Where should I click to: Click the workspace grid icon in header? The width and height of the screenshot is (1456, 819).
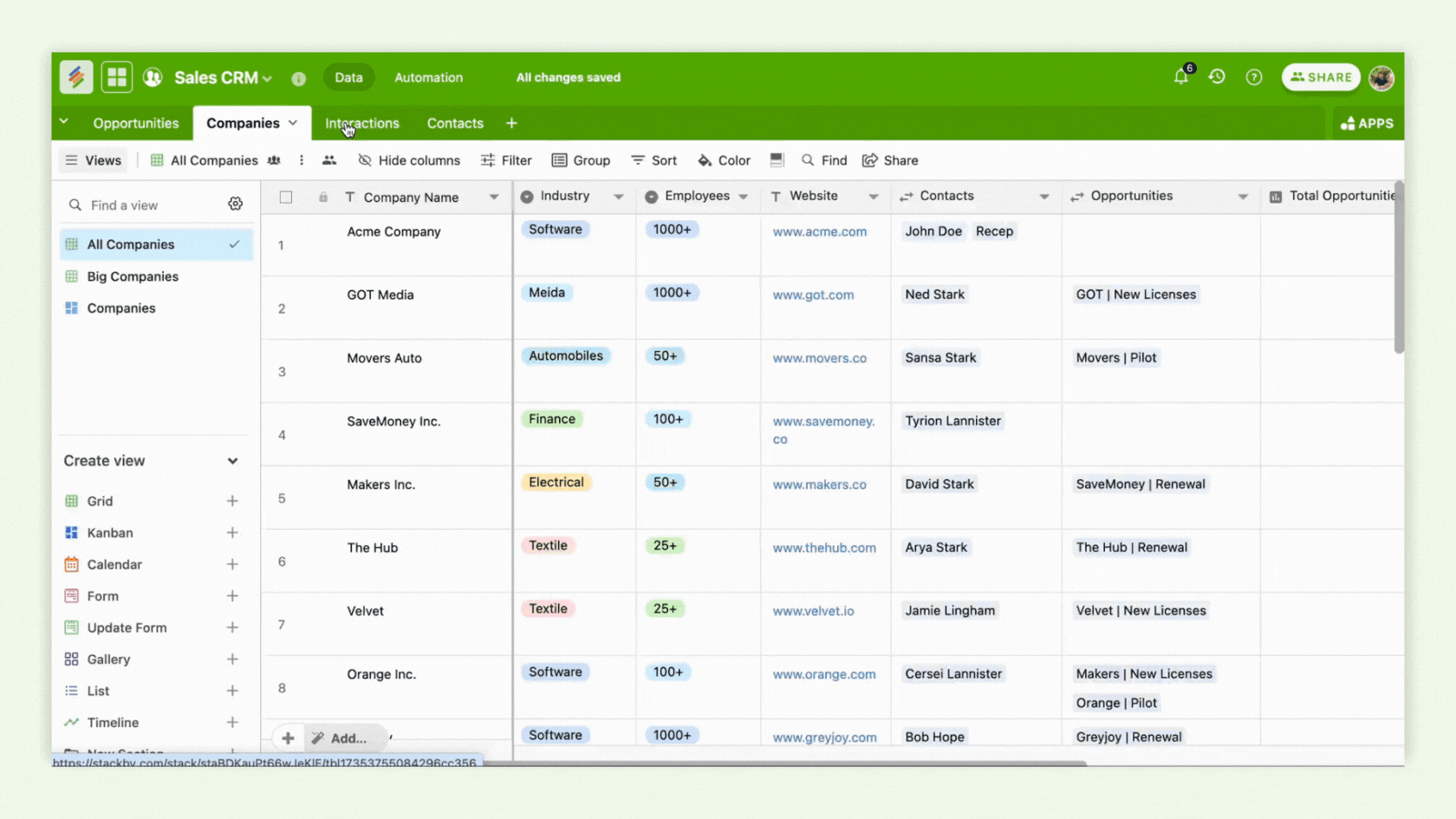[116, 77]
